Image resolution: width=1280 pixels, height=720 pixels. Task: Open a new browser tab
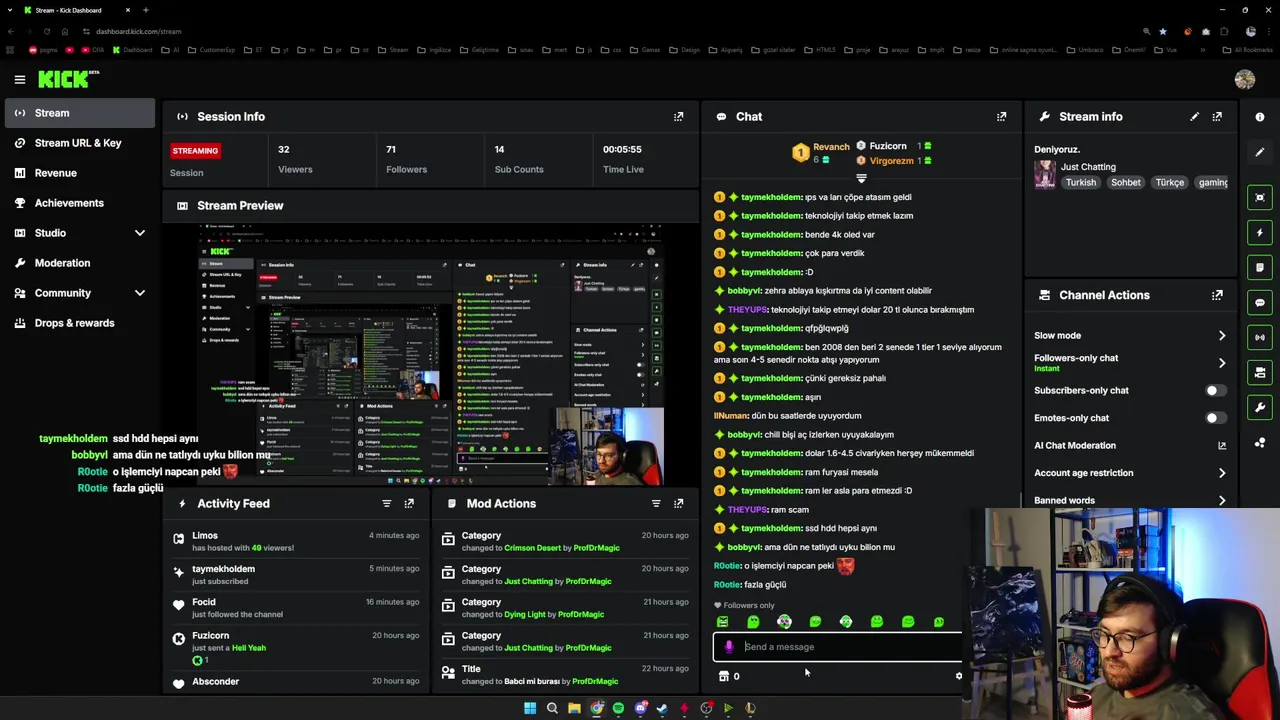[145, 10]
